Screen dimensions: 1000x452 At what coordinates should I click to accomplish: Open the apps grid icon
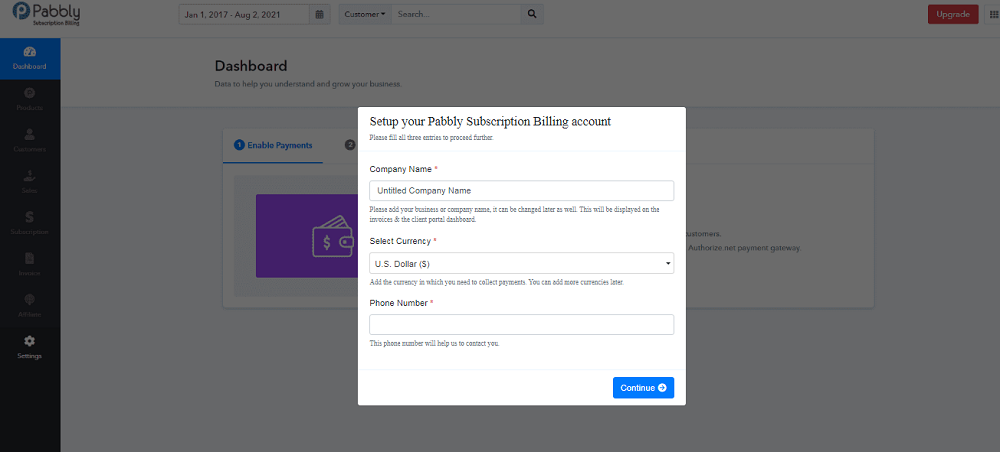point(992,14)
